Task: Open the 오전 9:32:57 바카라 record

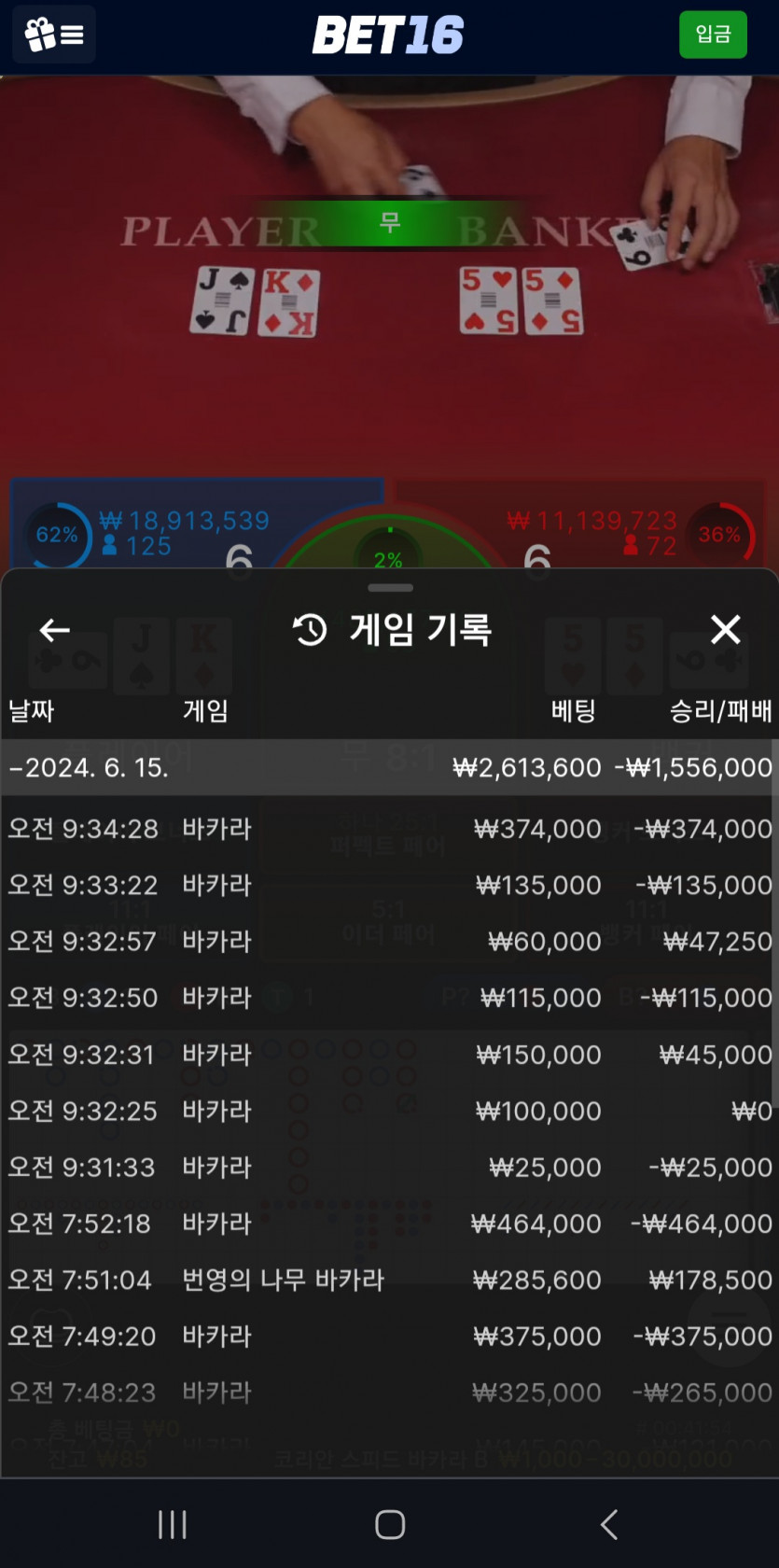Action: click(x=389, y=941)
